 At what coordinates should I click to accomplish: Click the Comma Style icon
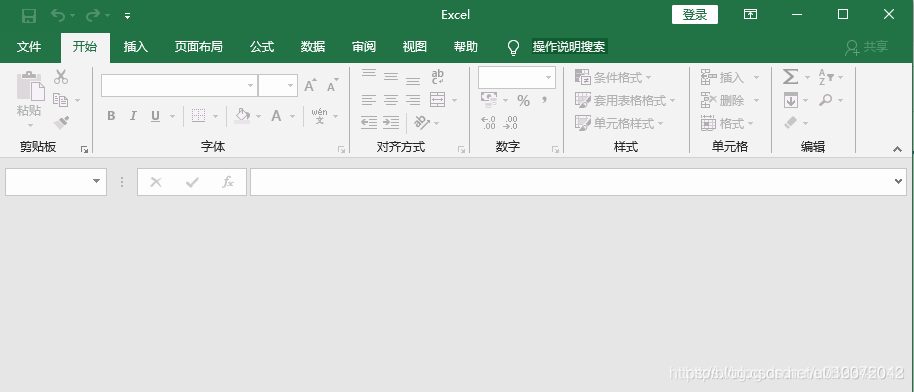pos(544,100)
